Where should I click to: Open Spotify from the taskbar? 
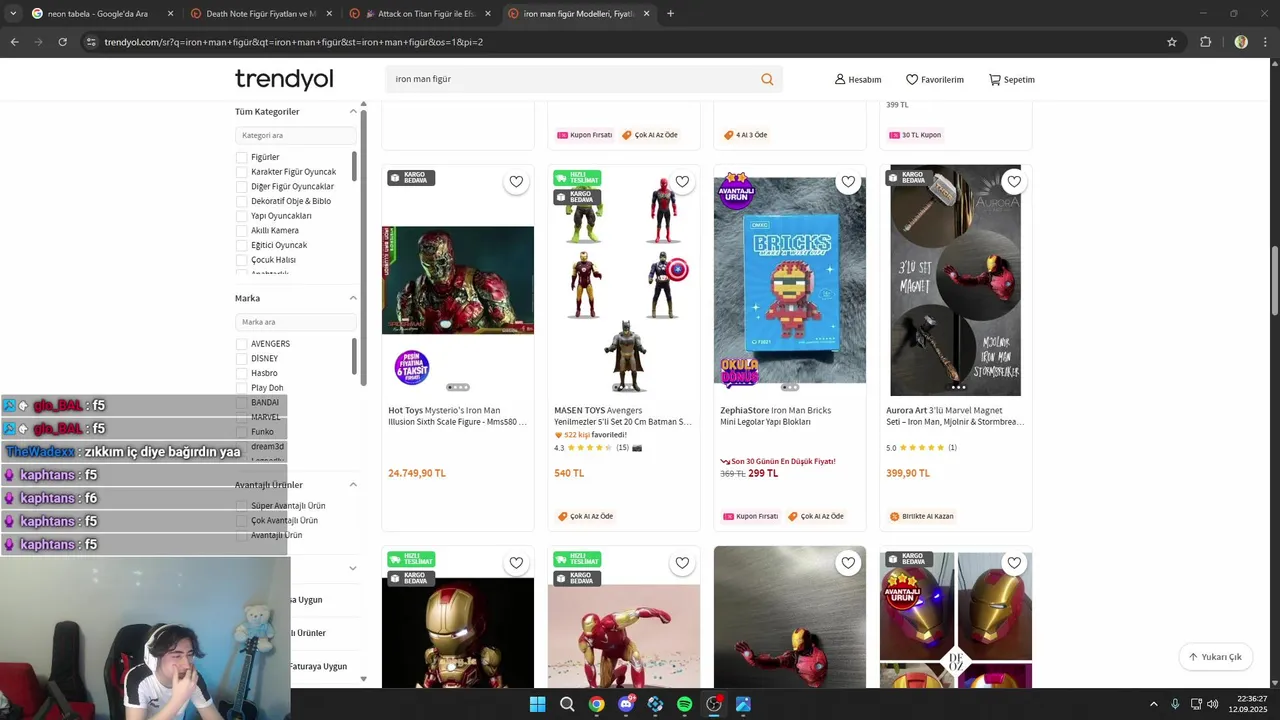point(684,704)
